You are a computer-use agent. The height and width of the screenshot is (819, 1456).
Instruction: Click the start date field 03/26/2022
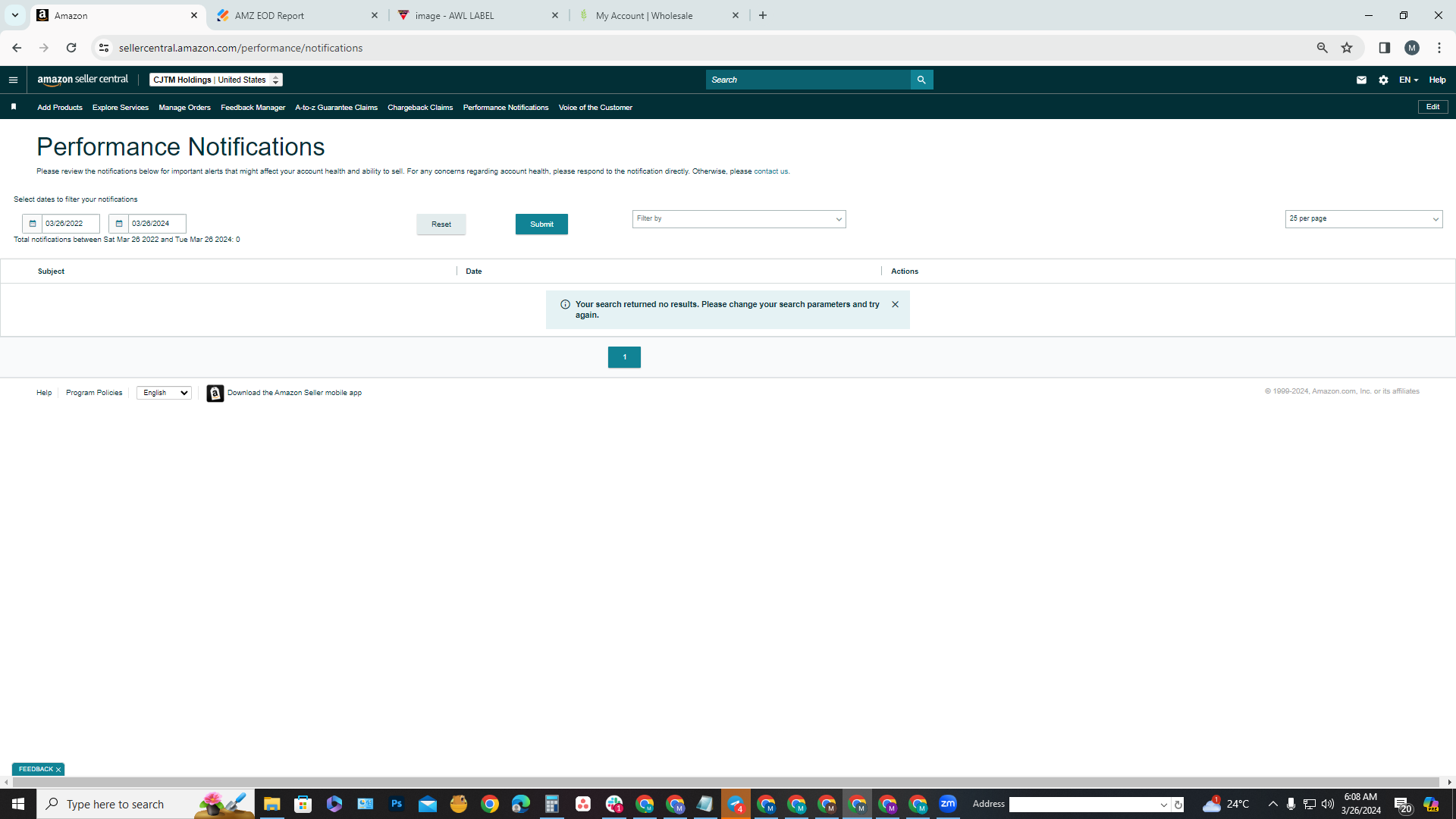click(71, 224)
